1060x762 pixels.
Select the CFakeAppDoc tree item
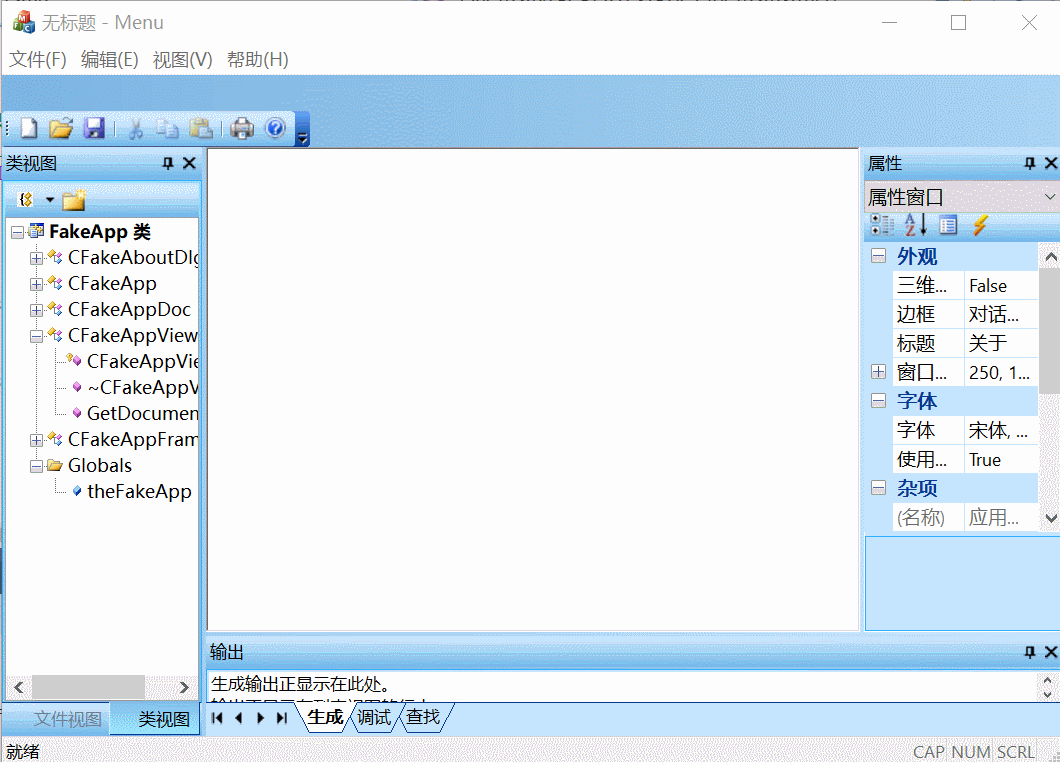click(x=129, y=310)
